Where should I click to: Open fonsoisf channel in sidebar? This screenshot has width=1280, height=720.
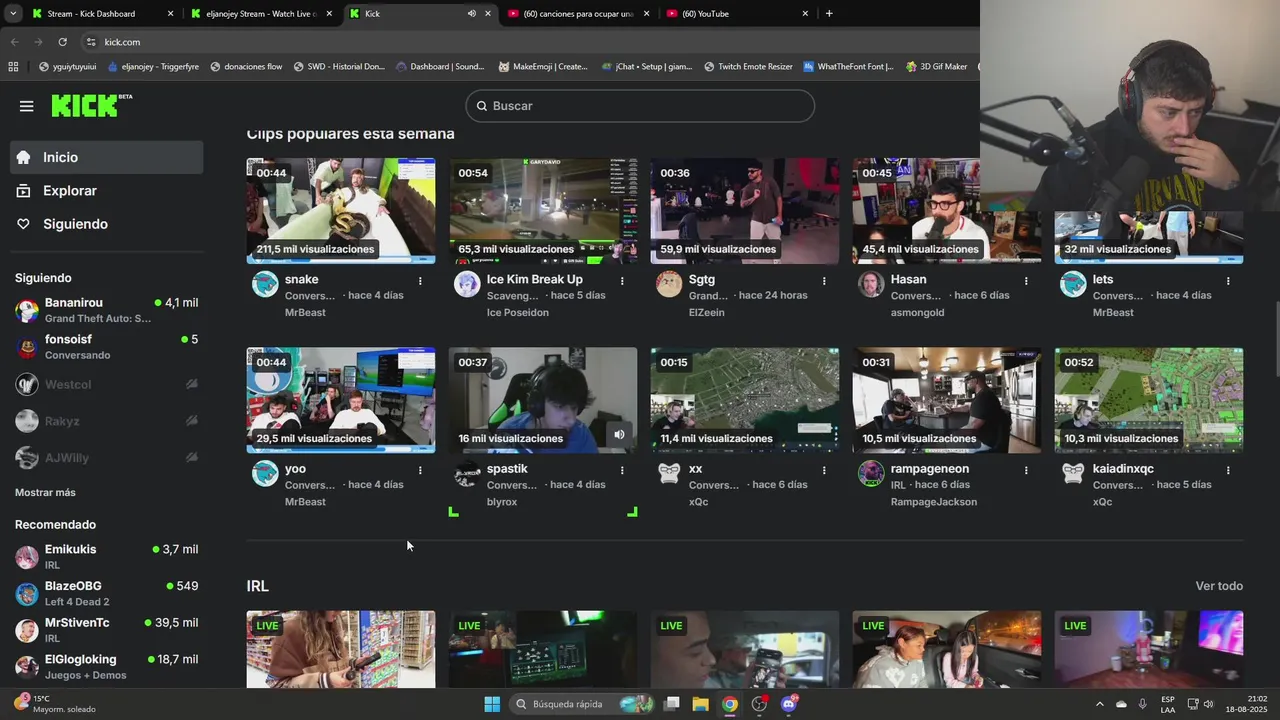click(x=107, y=347)
